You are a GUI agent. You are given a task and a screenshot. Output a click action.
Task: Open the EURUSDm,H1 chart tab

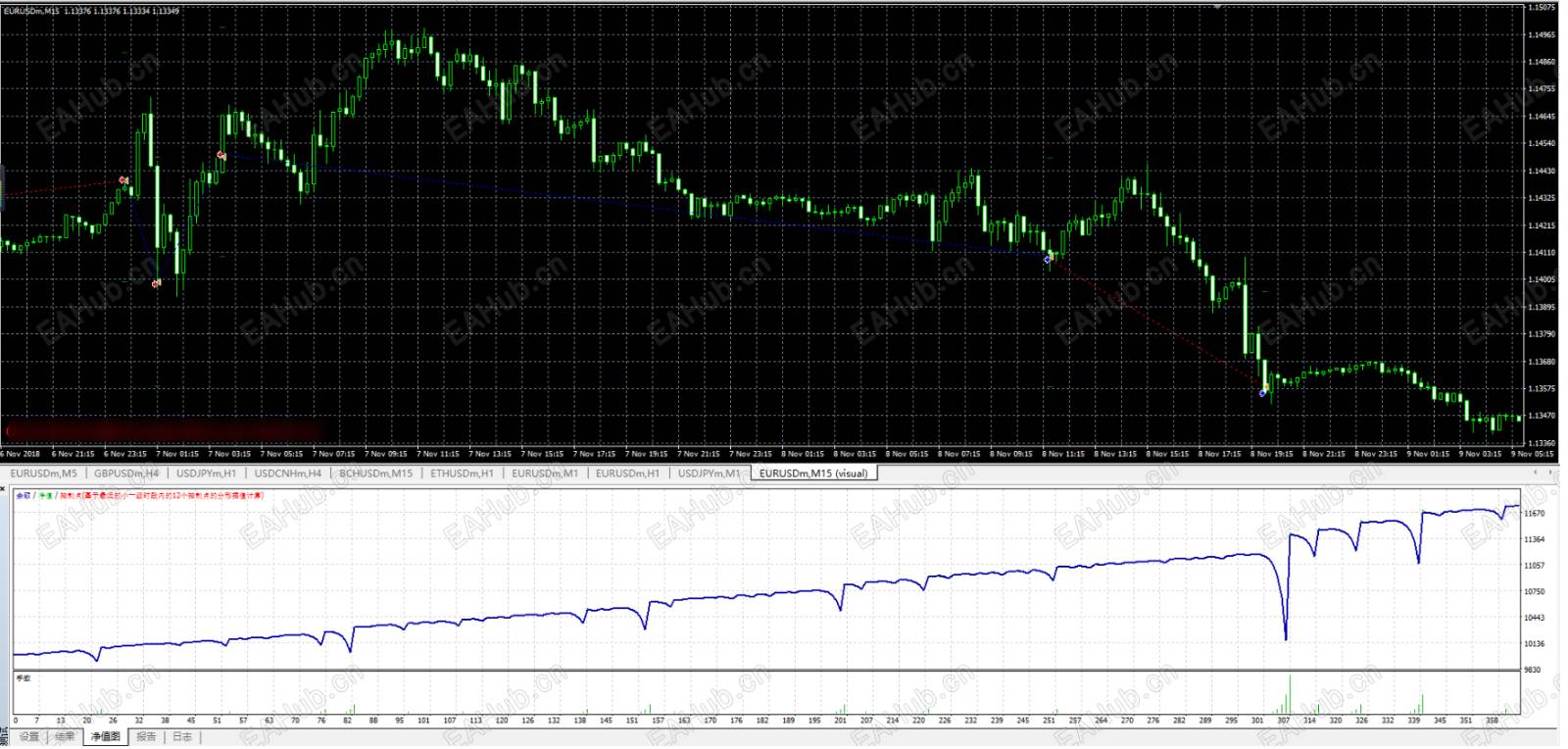(x=628, y=474)
